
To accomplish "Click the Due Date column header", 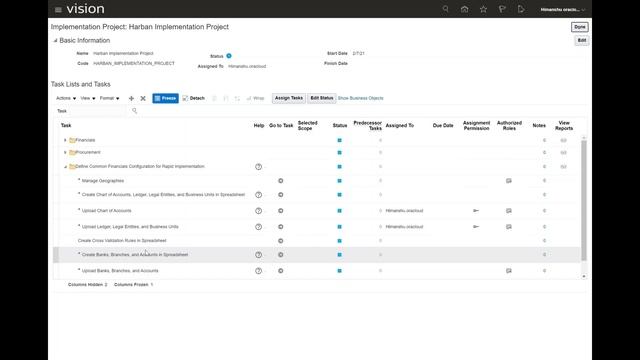I will point(443,126).
